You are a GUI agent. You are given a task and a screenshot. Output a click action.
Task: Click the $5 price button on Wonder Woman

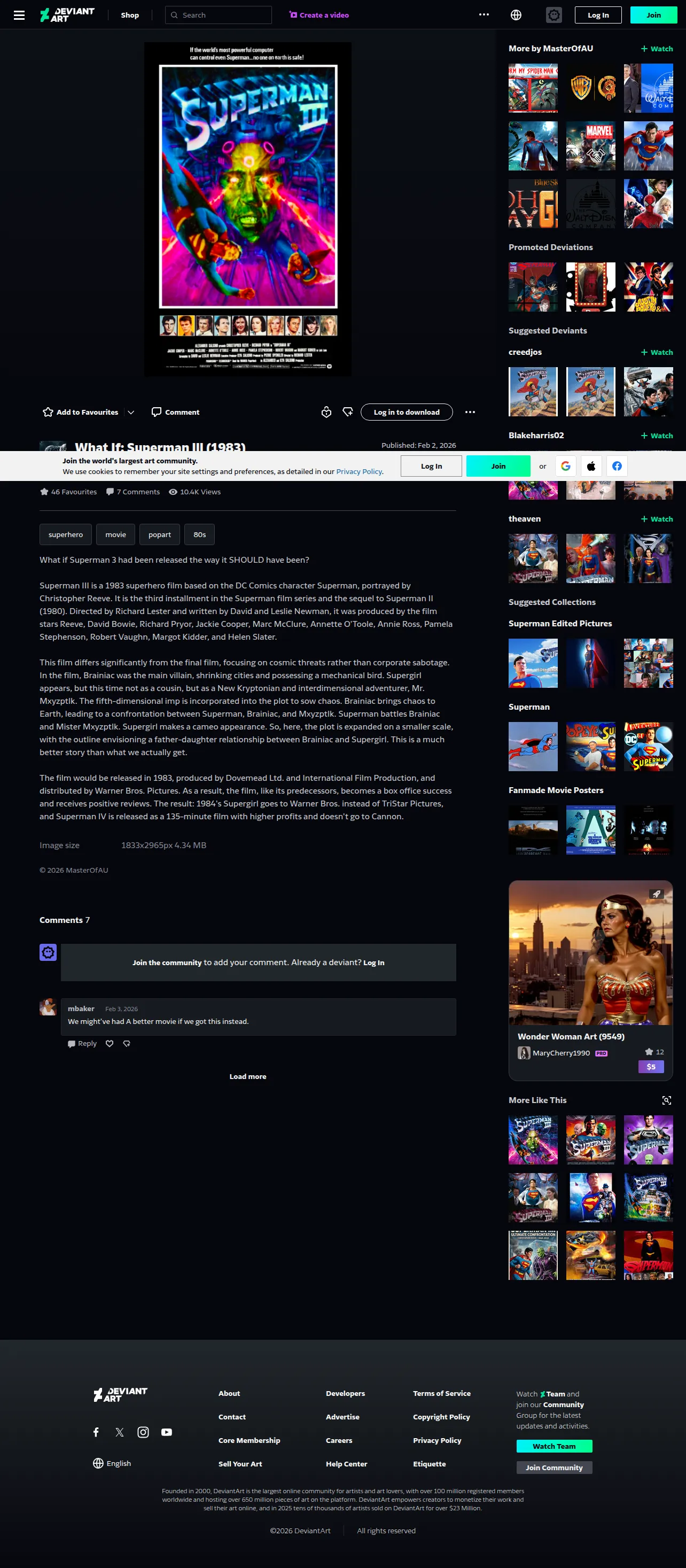651,1066
